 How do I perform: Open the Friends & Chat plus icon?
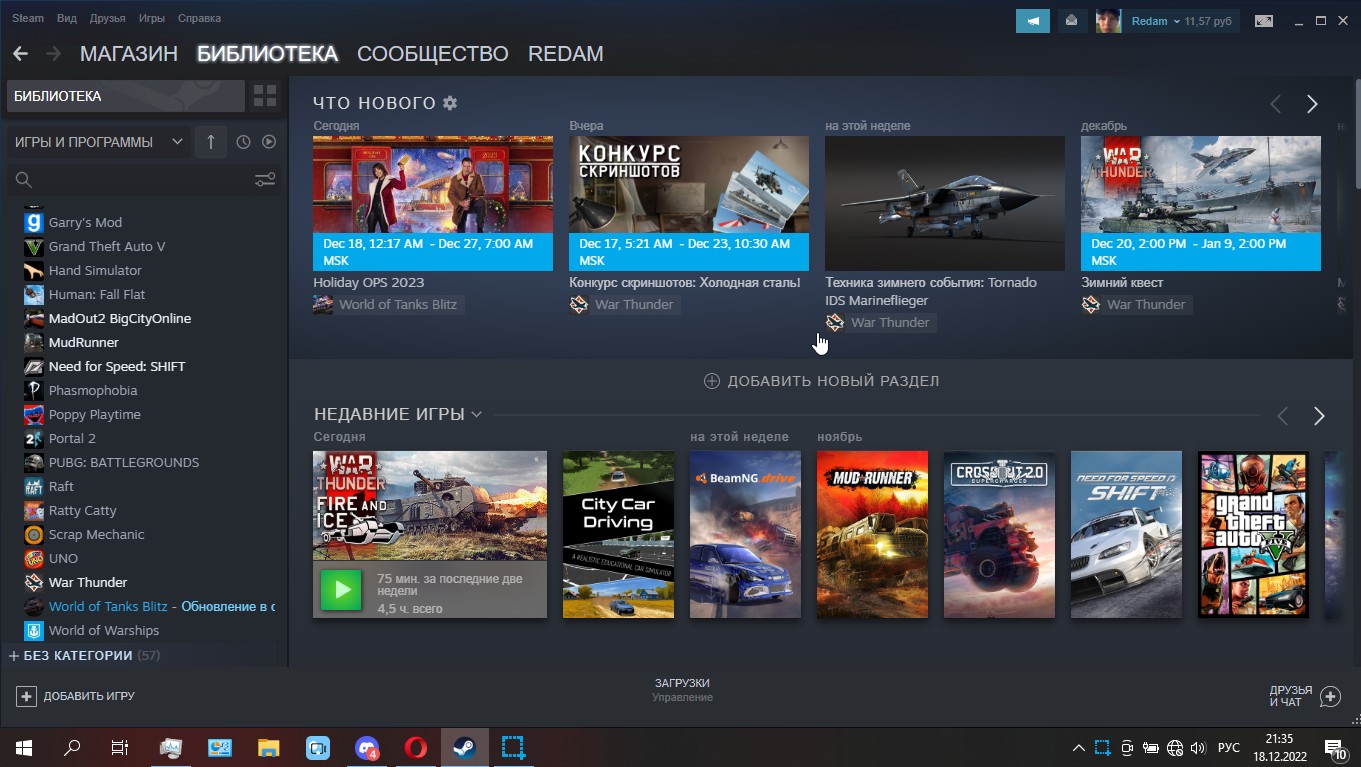[x=1330, y=696]
